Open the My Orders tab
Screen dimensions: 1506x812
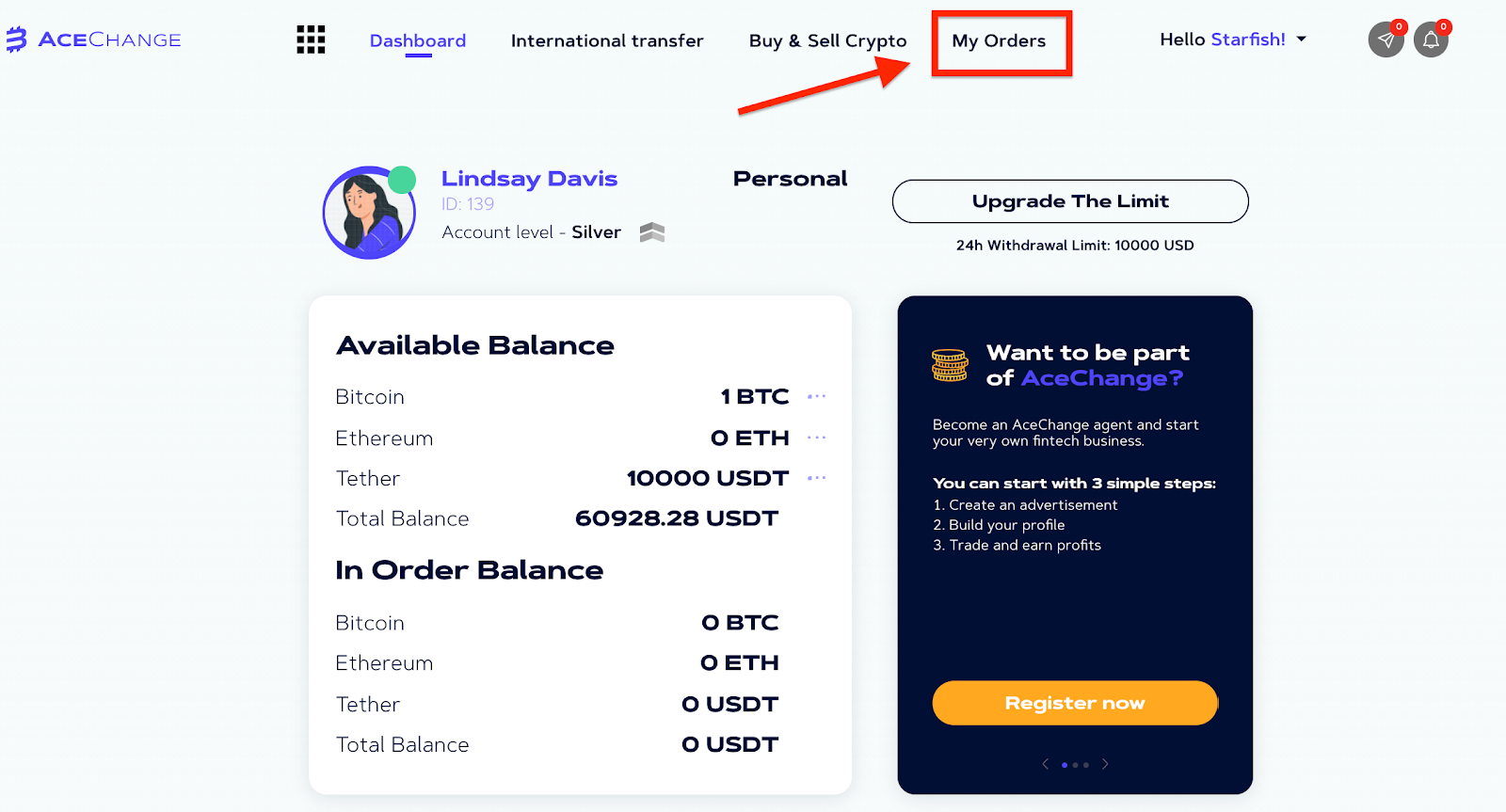point(999,40)
